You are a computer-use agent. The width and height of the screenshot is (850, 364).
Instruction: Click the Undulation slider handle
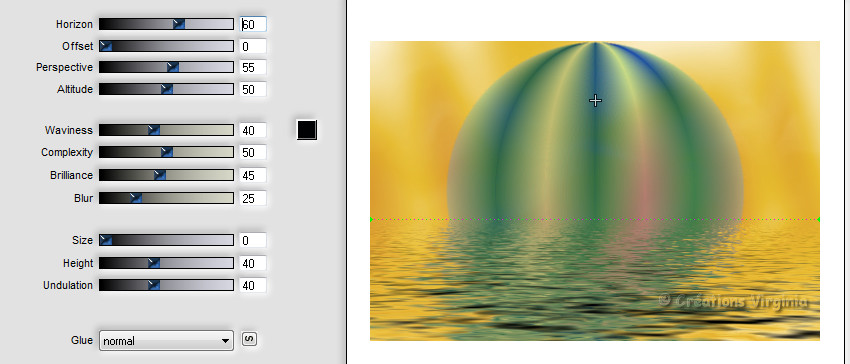click(154, 285)
